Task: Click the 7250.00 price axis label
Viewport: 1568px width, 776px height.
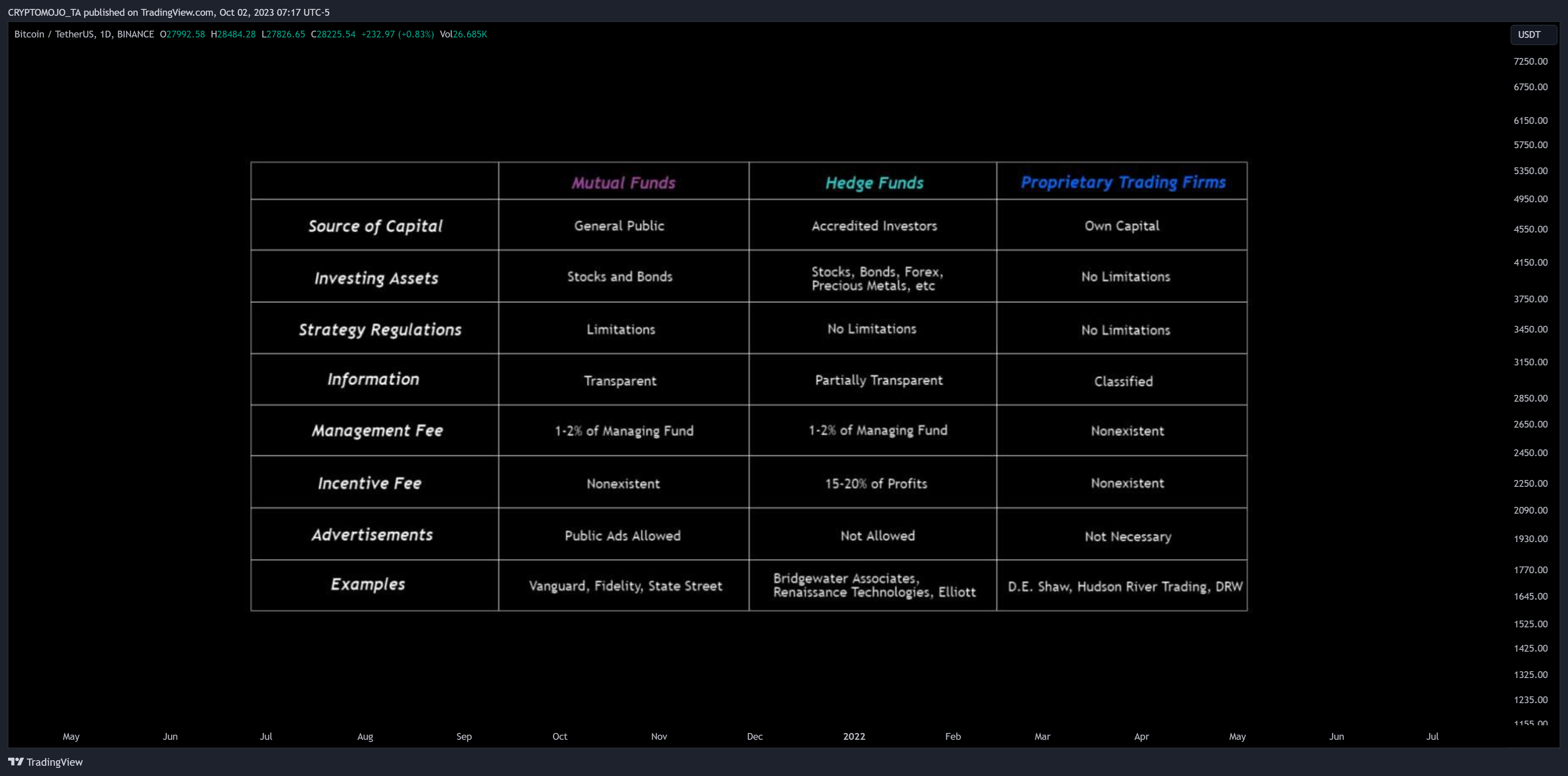Action: tap(1530, 61)
